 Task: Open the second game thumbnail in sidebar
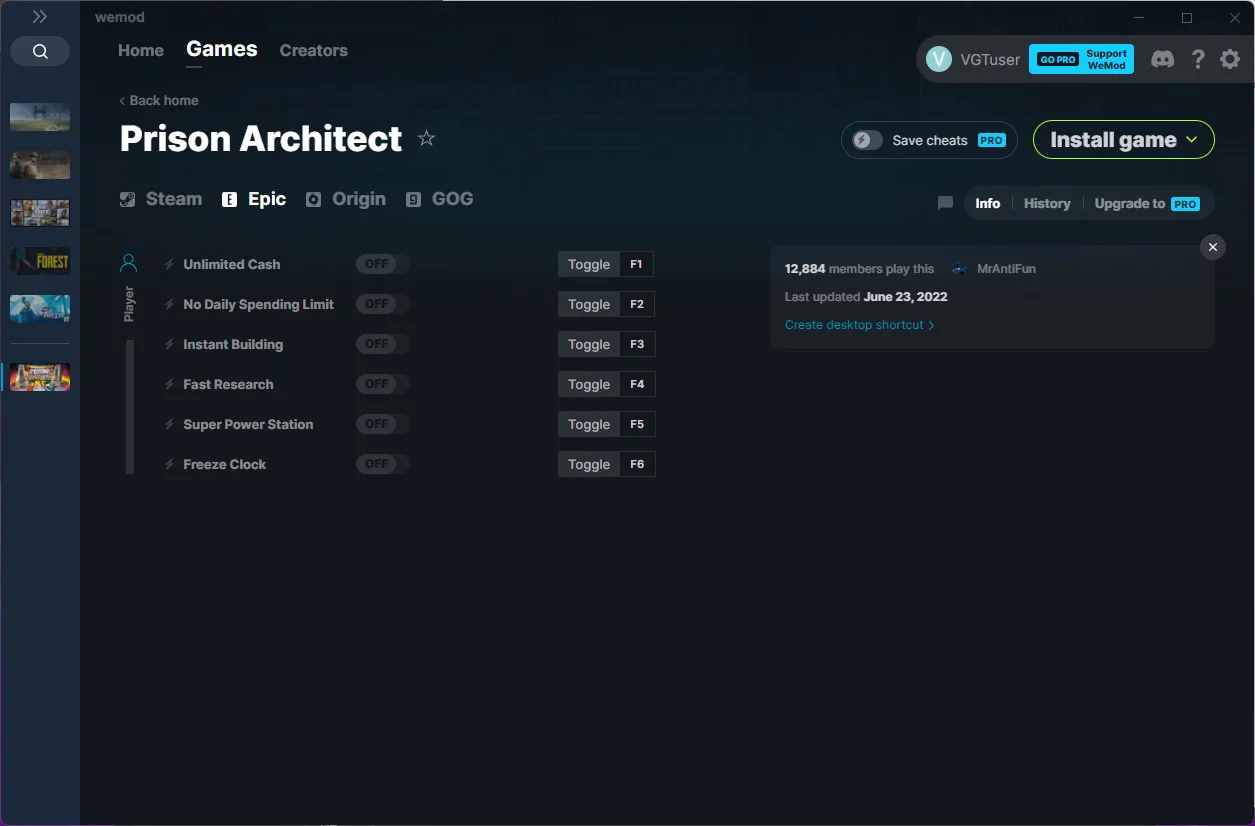[x=40, y=165]
